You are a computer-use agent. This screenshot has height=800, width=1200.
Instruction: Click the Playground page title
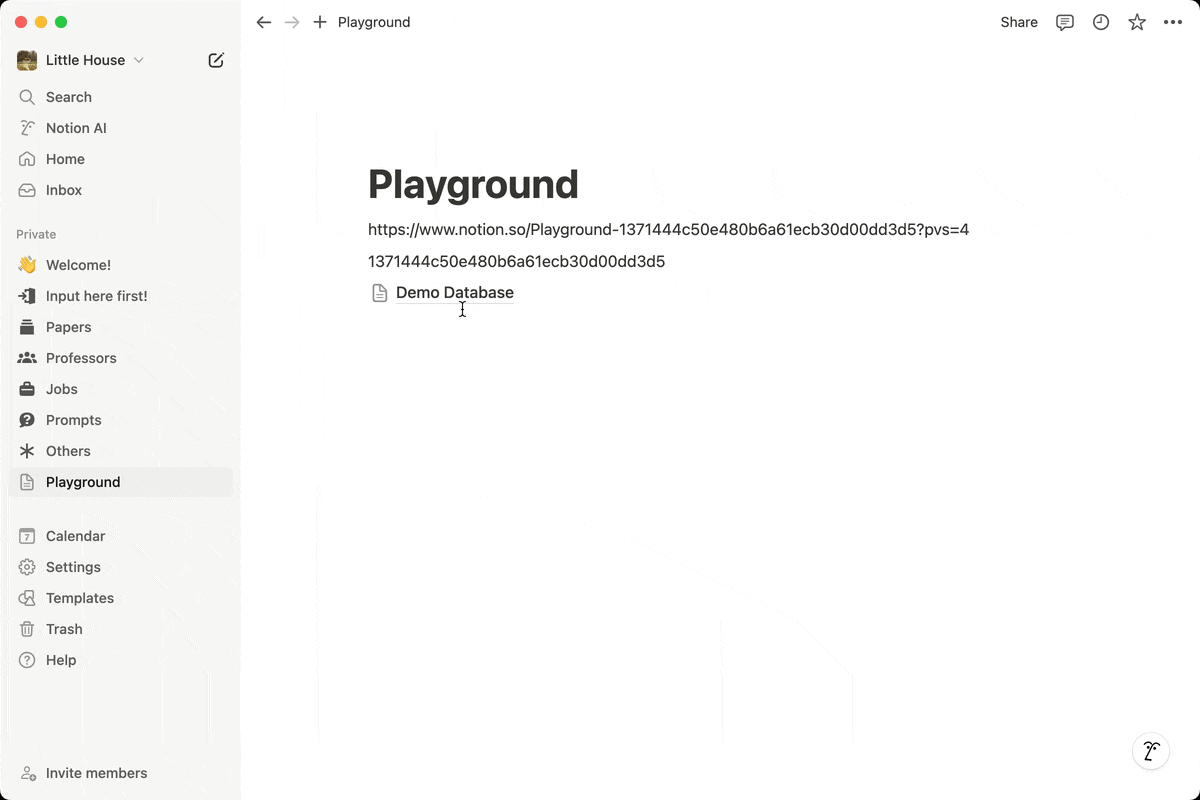click(x=473, y=184)
